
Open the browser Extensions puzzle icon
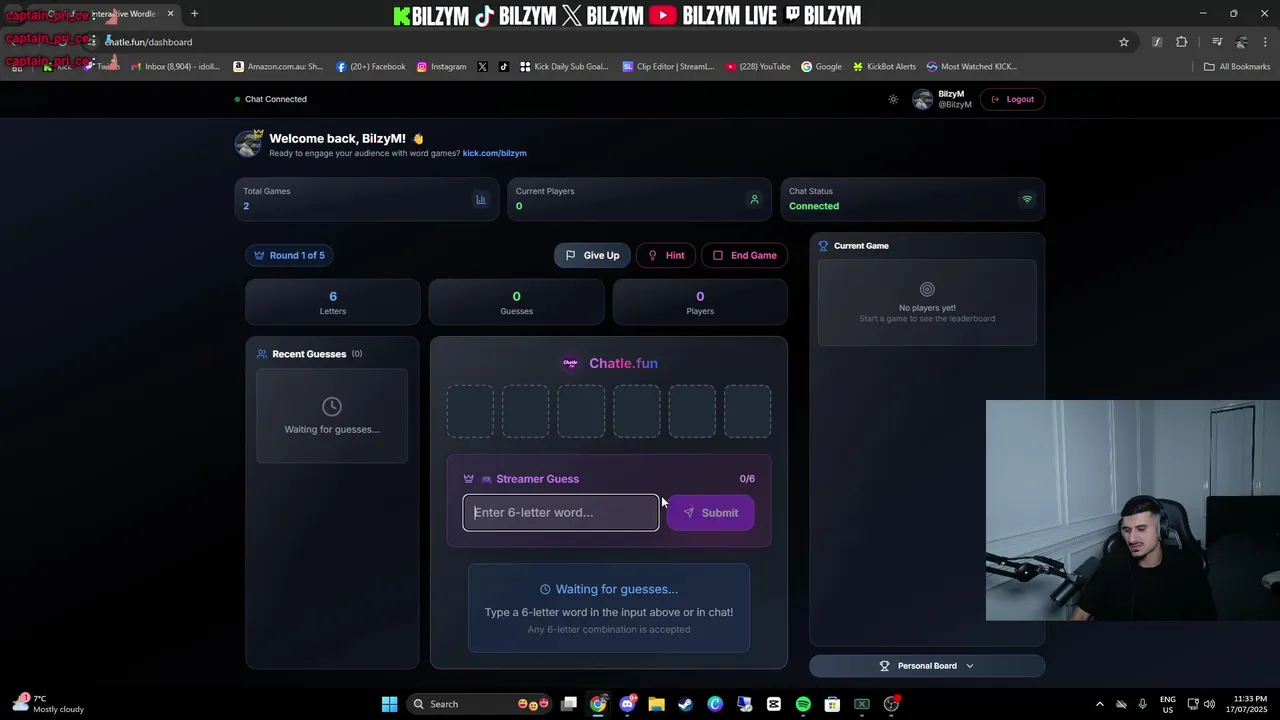(x=1182, y=42)
